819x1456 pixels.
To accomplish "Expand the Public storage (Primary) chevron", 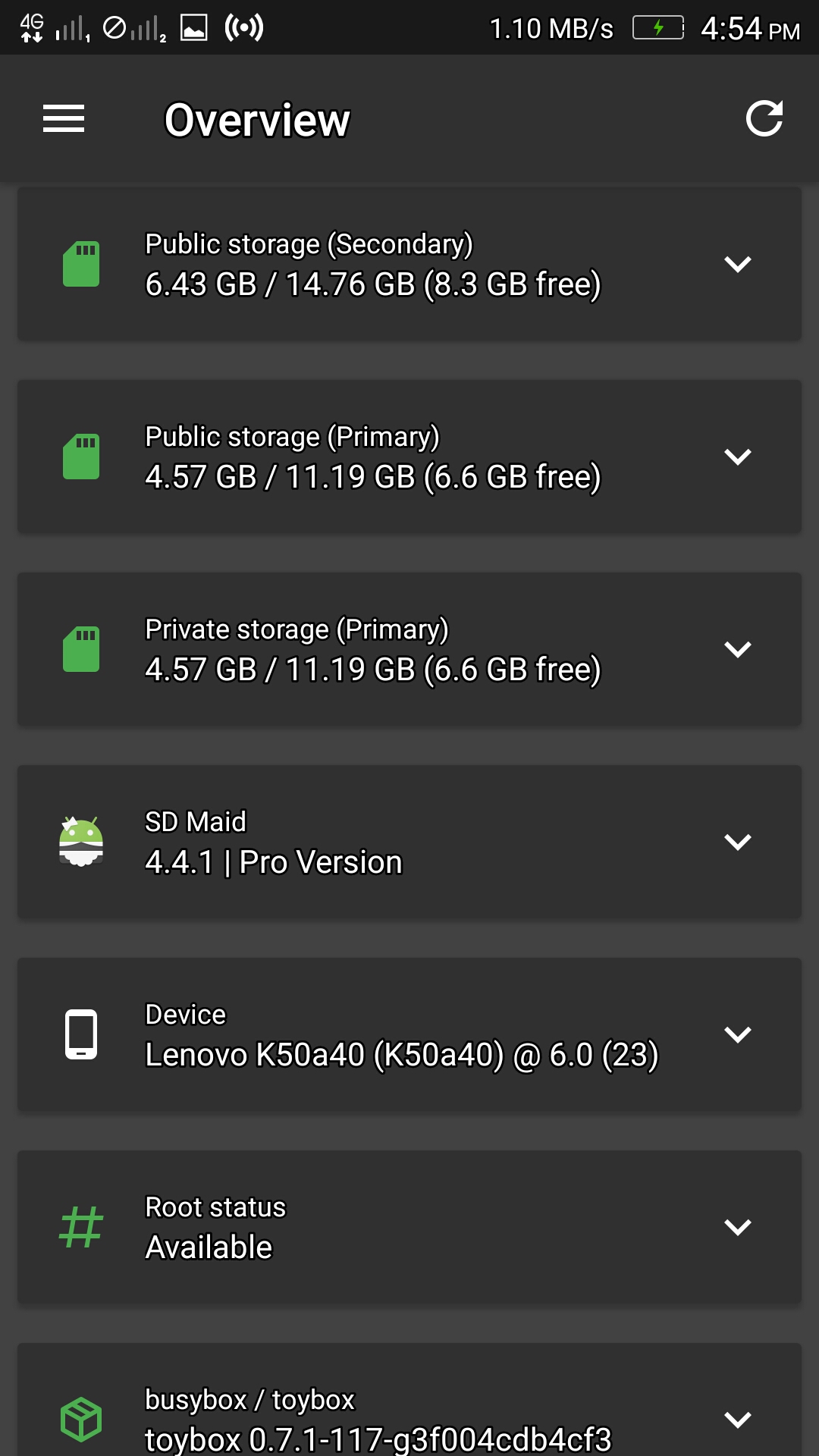I will point(738,457).
